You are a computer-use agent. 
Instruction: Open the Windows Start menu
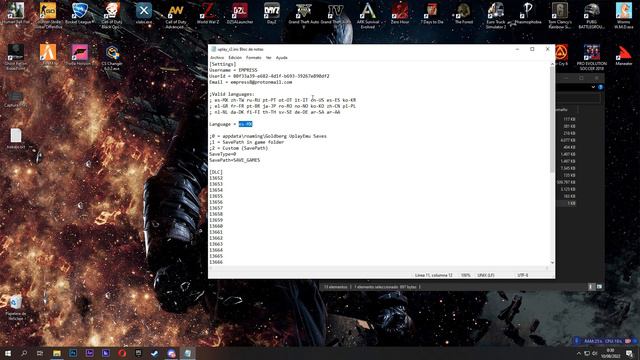8,353
